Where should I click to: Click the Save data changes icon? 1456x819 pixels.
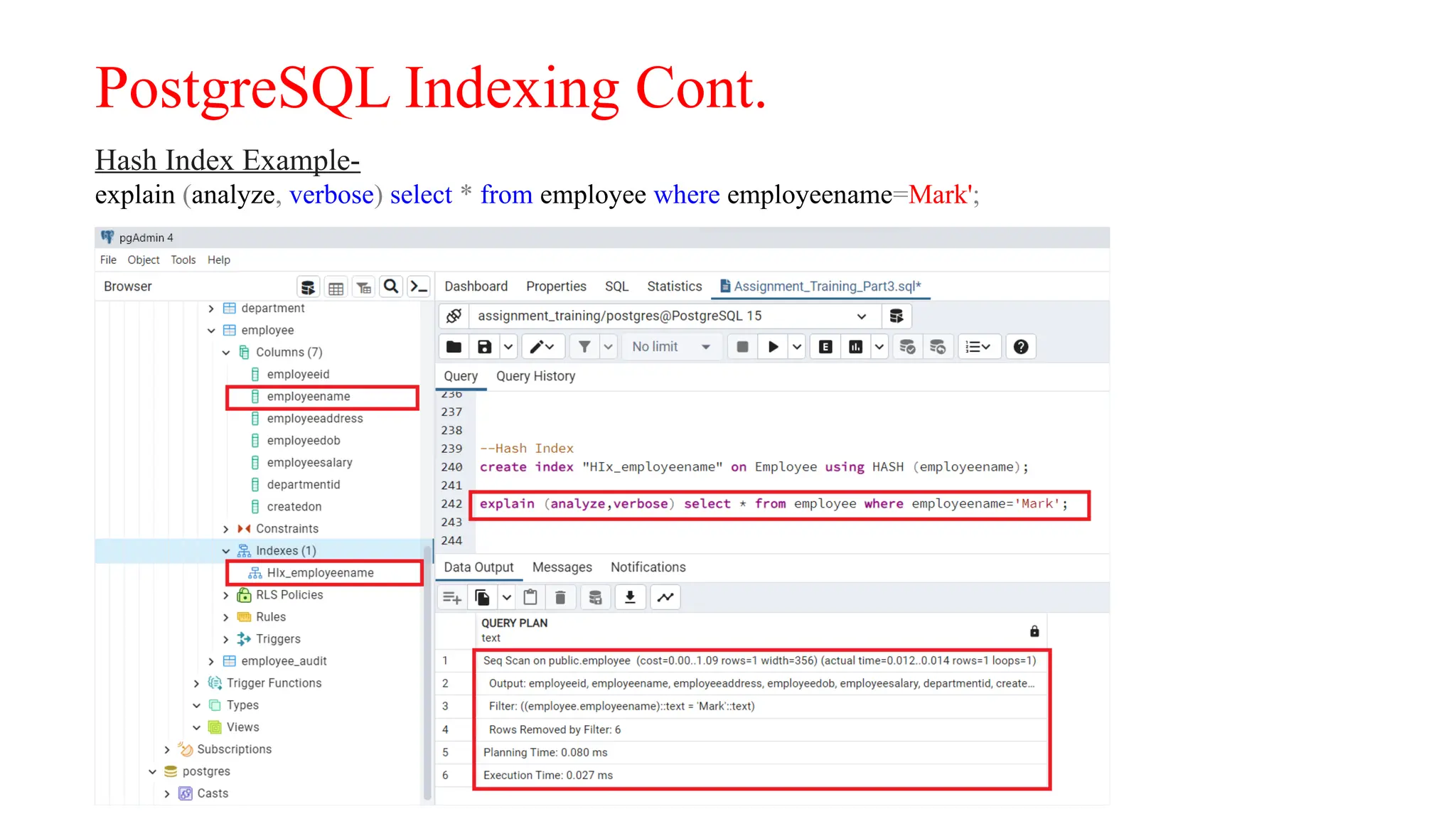coord(595,597)
